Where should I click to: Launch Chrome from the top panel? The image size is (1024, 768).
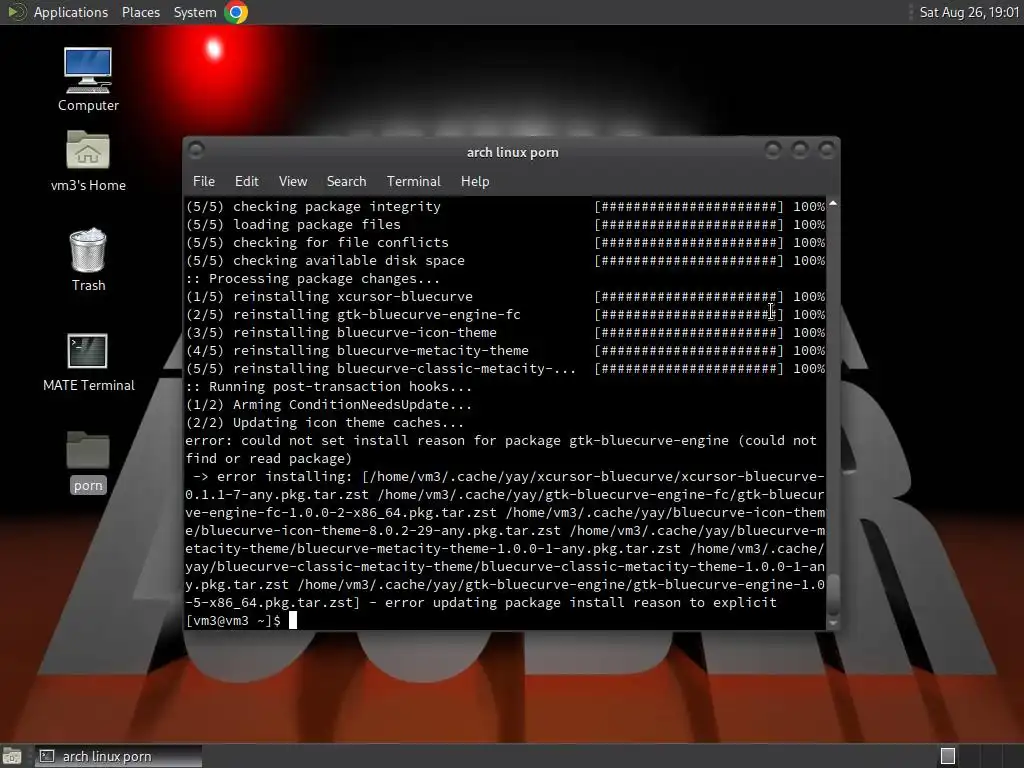coord(236,12)
